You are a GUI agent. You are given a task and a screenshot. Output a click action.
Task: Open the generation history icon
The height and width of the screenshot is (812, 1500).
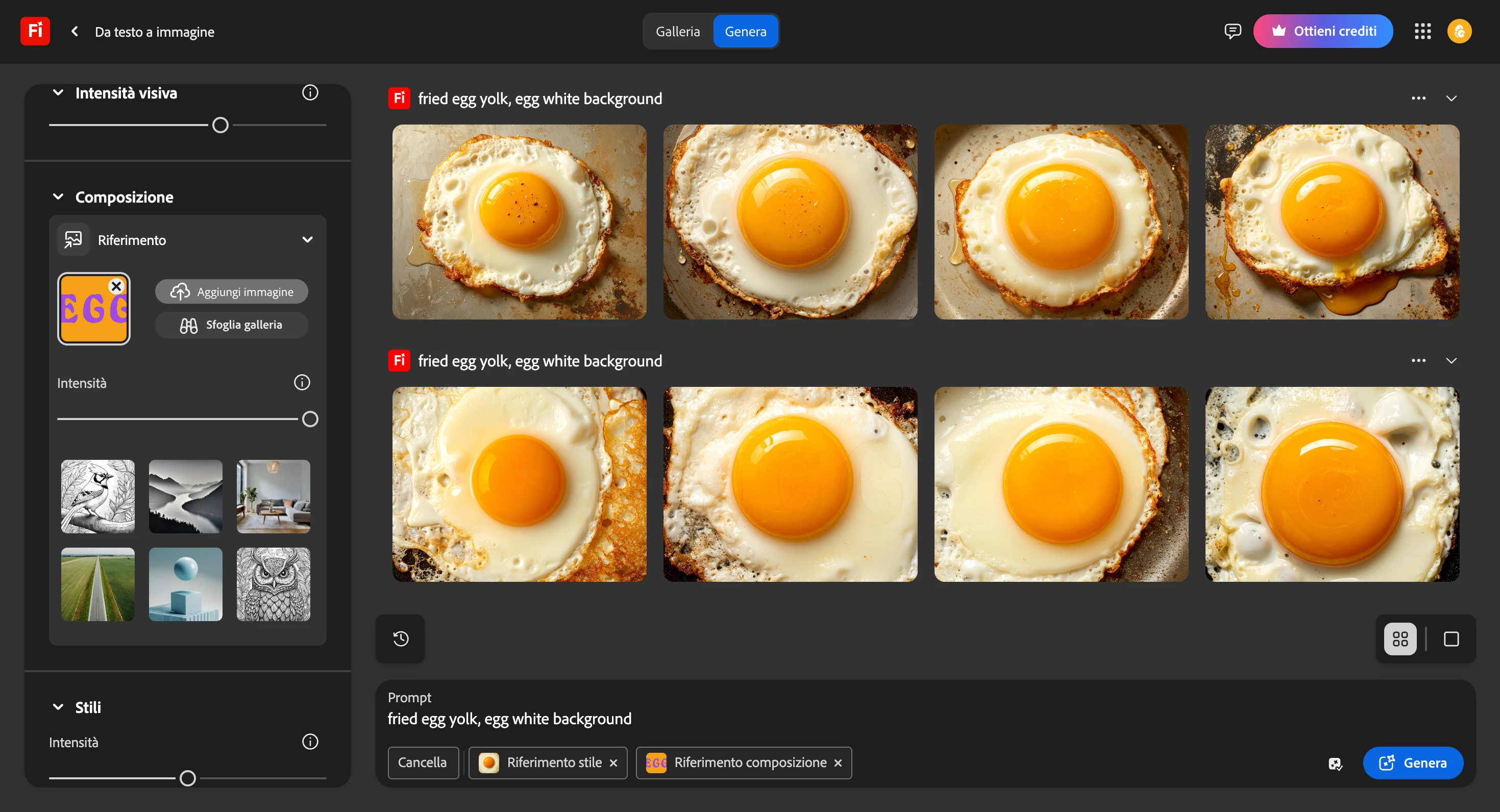point(401,639)
